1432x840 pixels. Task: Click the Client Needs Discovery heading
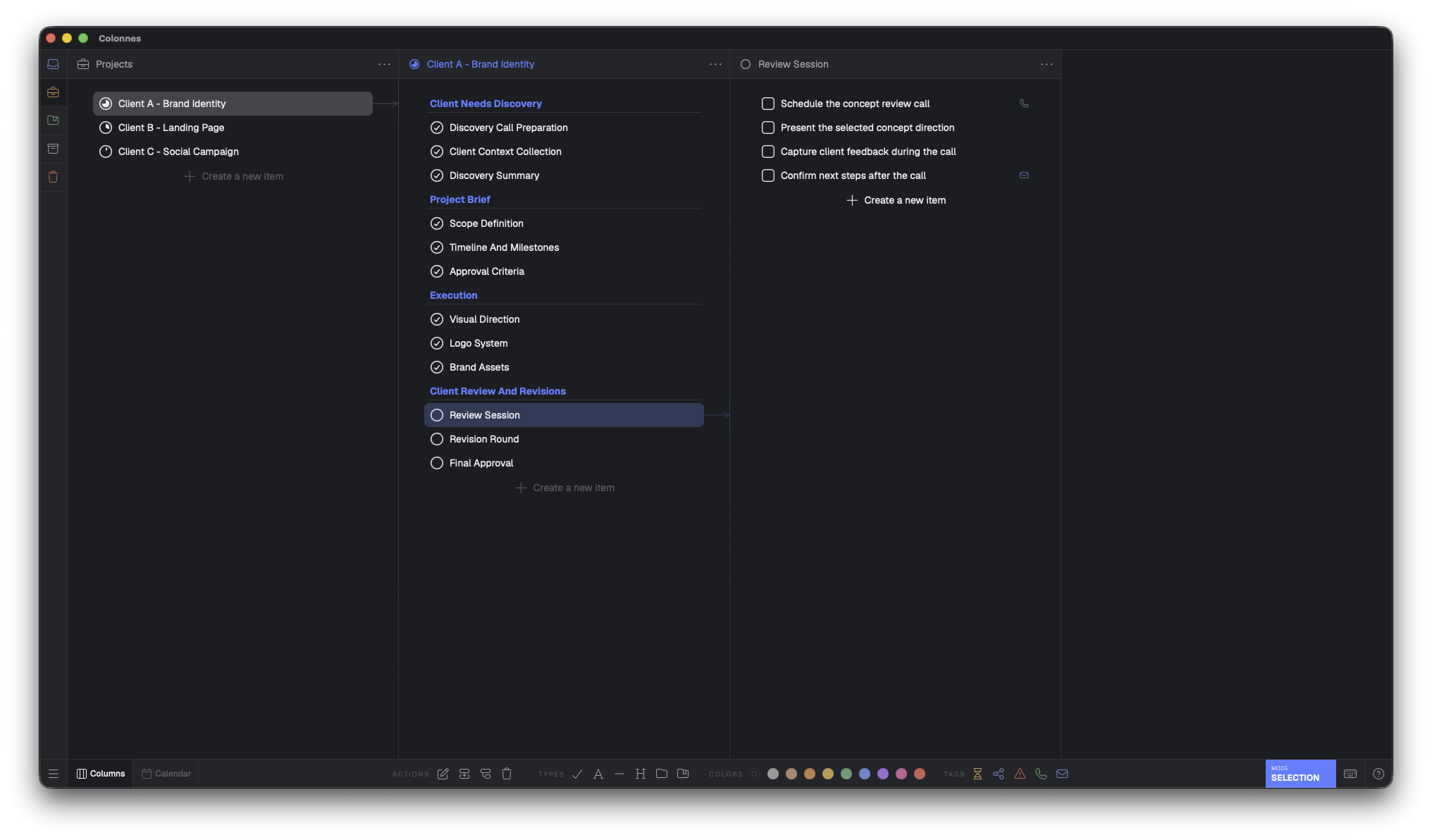[486, 104]
